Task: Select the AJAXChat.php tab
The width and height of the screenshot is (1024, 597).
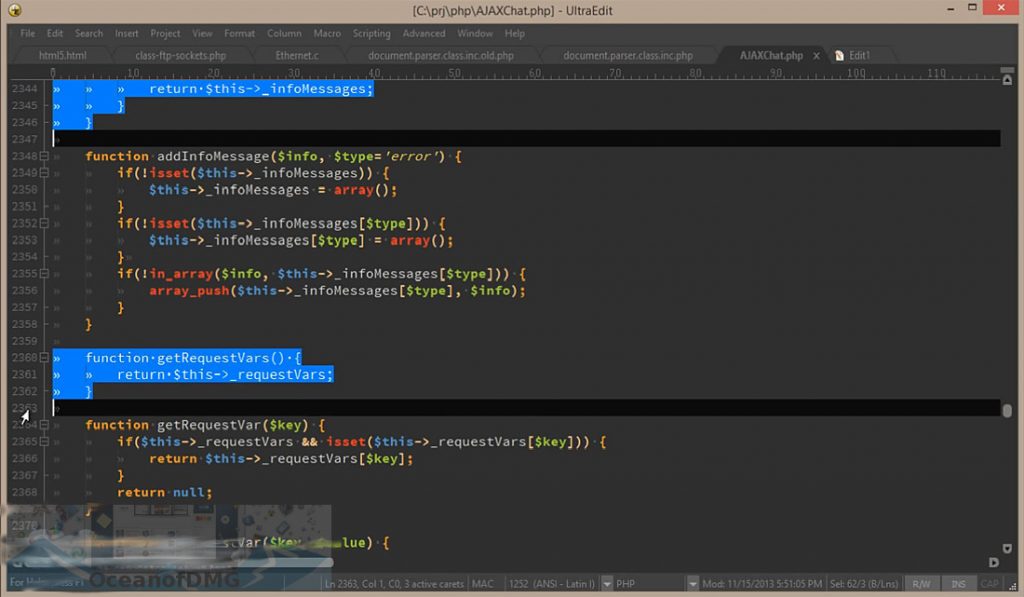Action: [771, 56]
